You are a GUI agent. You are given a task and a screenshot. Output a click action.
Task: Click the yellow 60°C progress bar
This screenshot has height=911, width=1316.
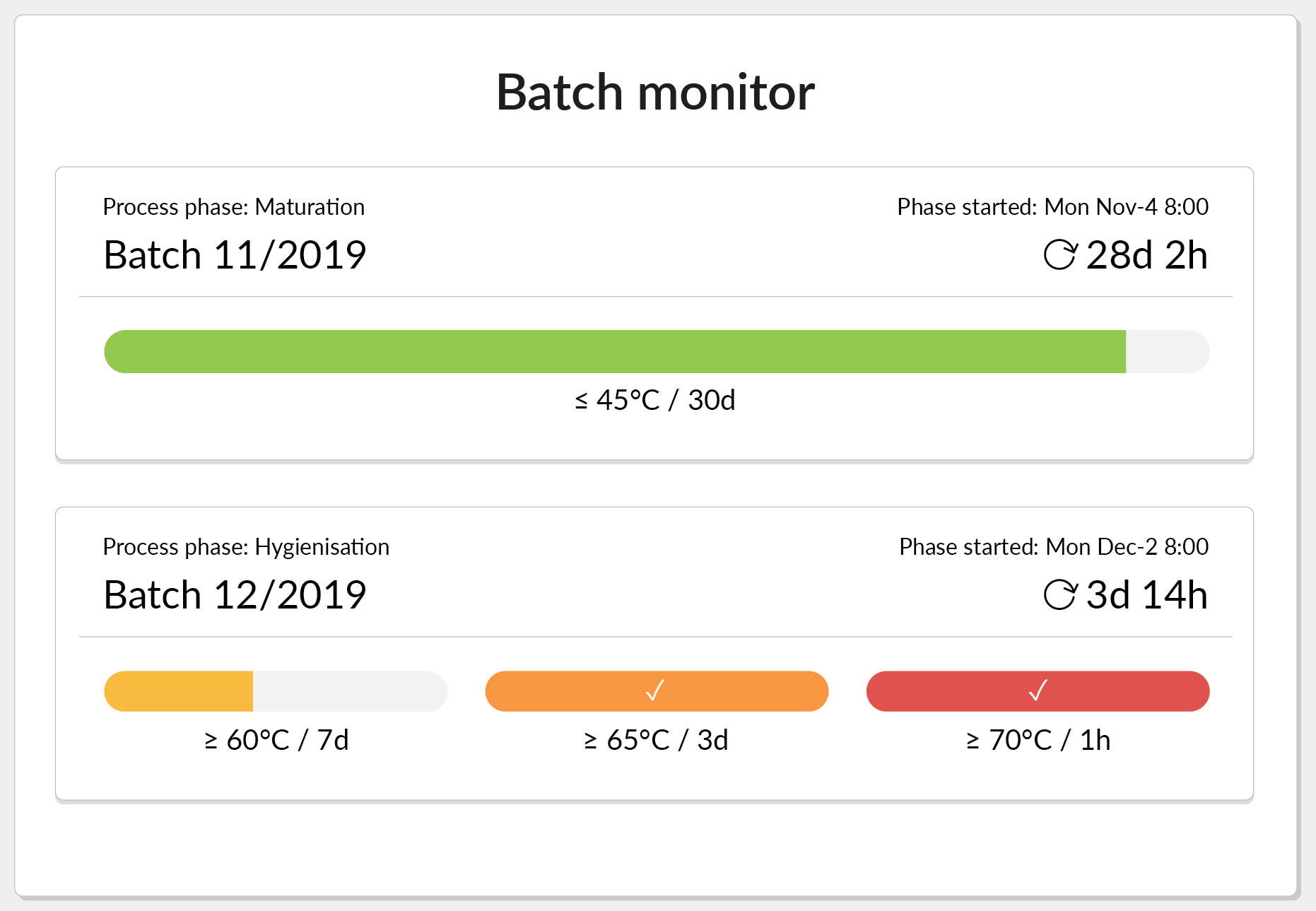(x=178, y=691)
